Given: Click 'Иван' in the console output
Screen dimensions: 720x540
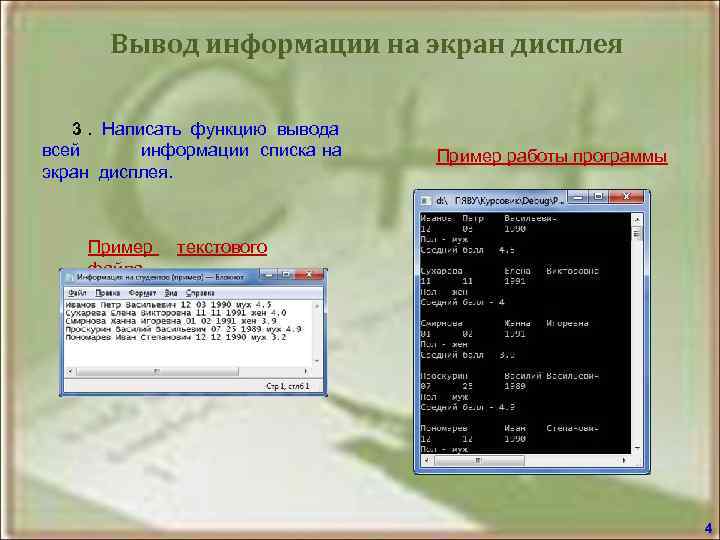Looking at the screenshot, I should tap(515, 428).
